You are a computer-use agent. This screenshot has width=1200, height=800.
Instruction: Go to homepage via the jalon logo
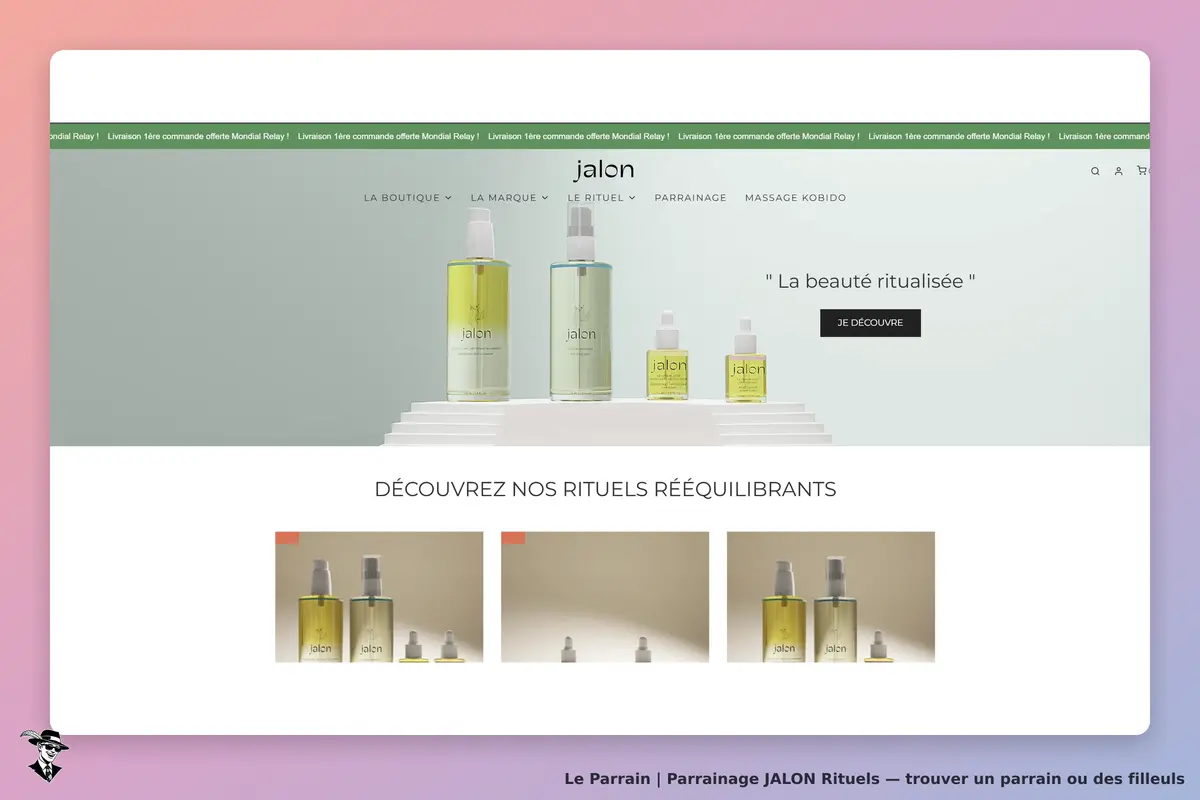(x=604, y=170)
